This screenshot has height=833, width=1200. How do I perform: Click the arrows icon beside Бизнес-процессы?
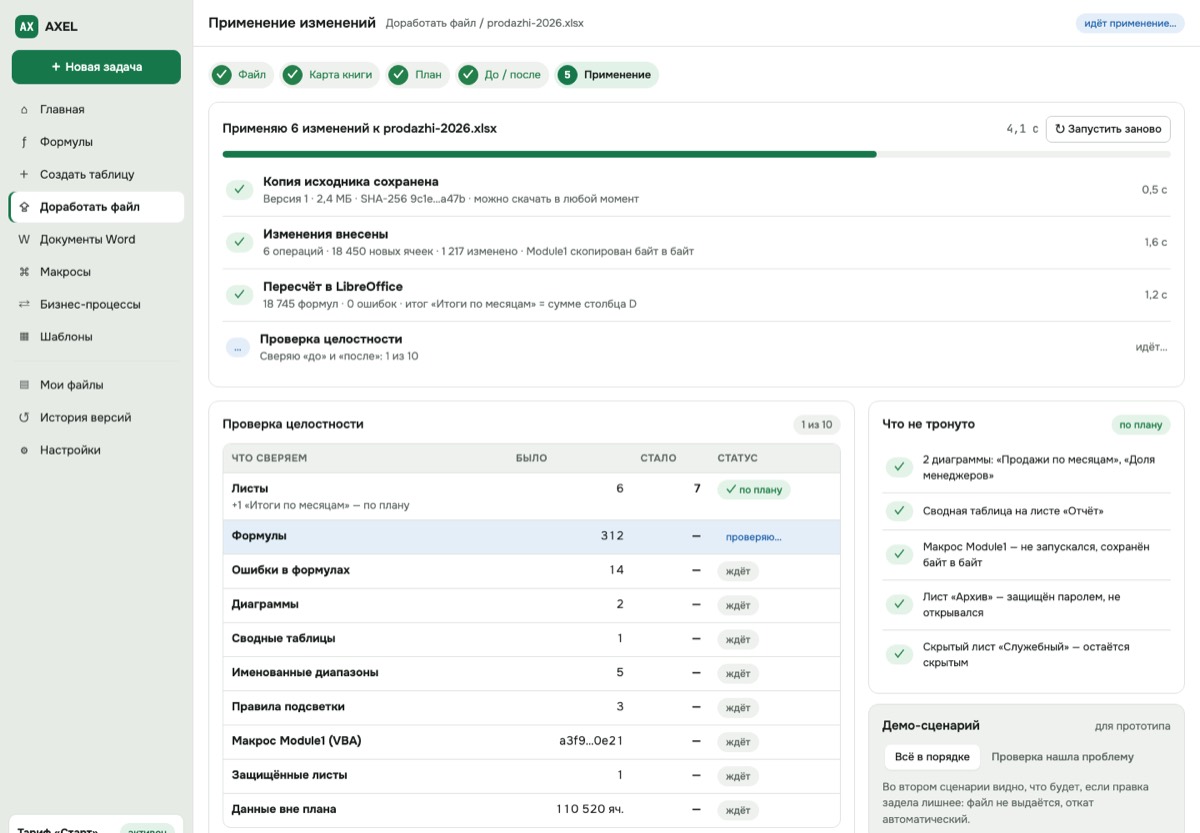(x=24, y=304)
